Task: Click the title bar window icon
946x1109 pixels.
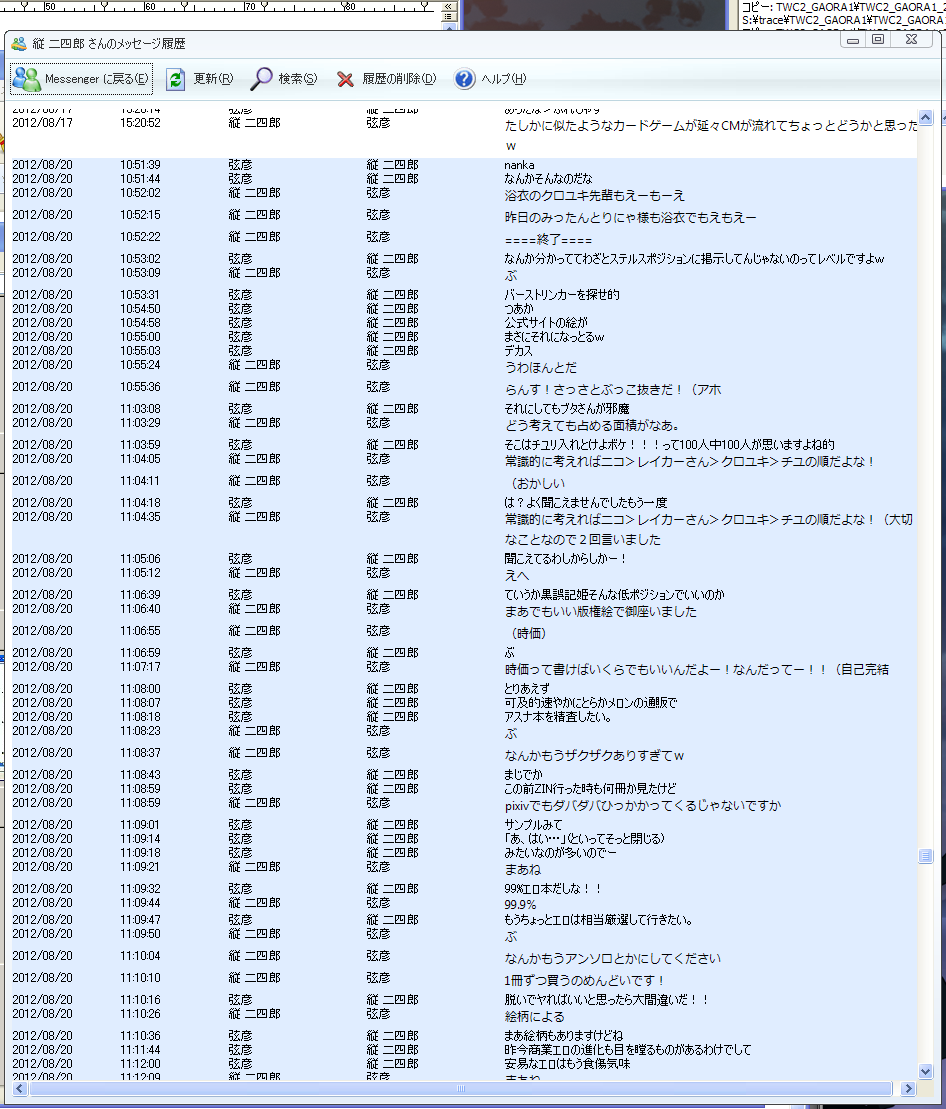Action: pos(19,44)
